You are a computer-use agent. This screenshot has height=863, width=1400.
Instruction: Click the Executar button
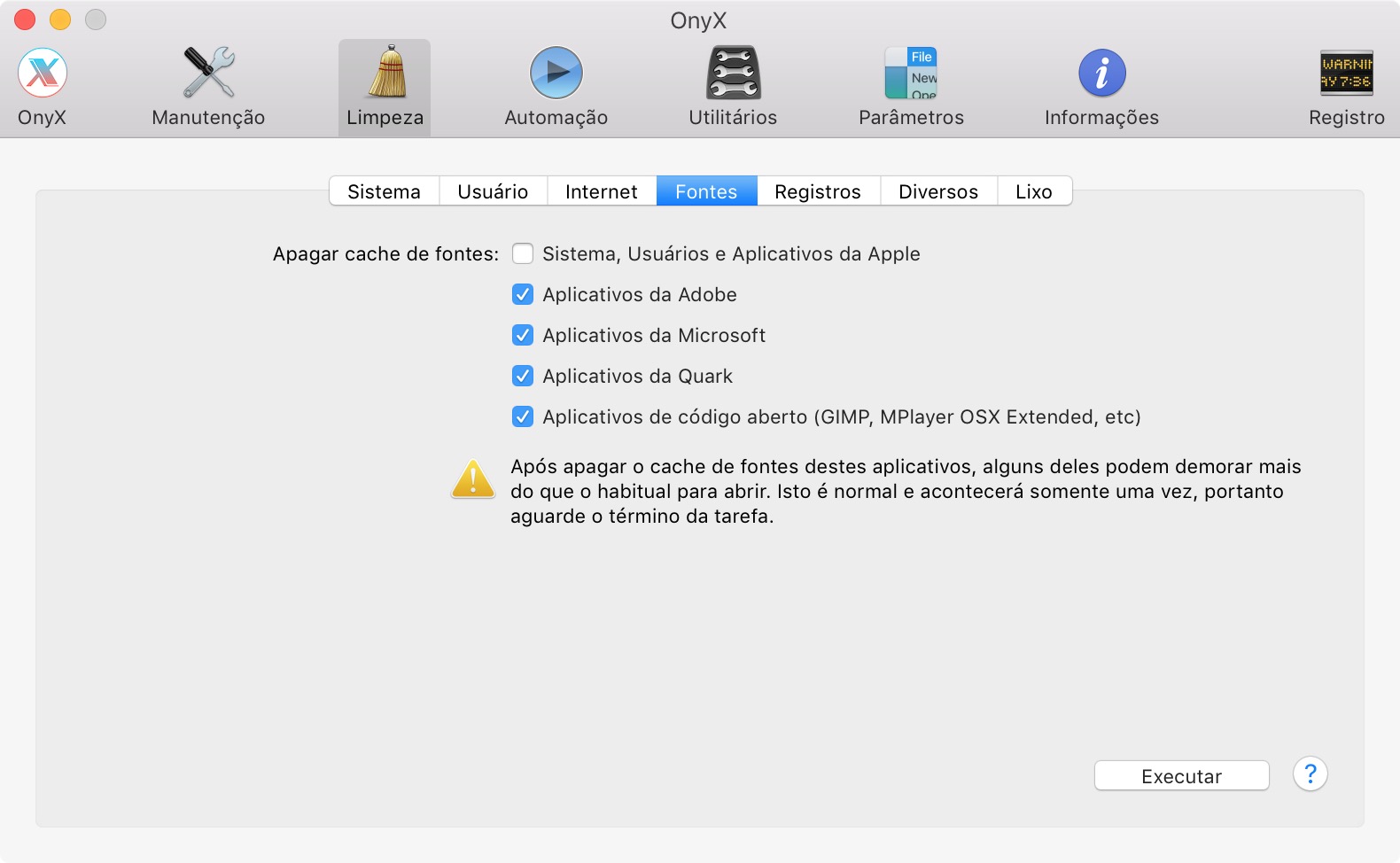[x=1181, y=776]
